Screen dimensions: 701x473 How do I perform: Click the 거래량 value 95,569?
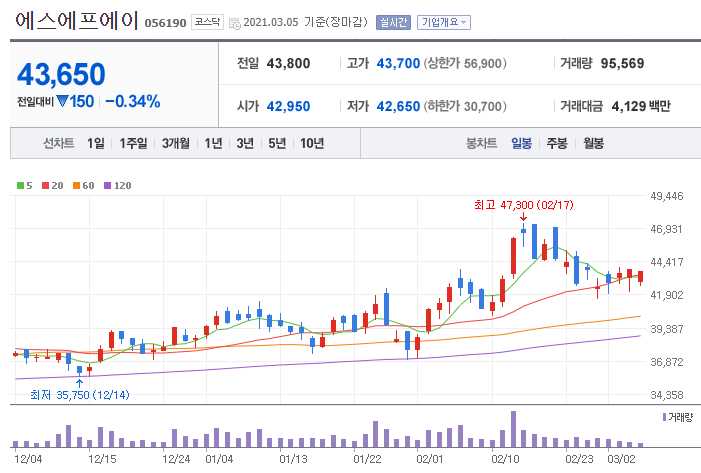point(622,63)
